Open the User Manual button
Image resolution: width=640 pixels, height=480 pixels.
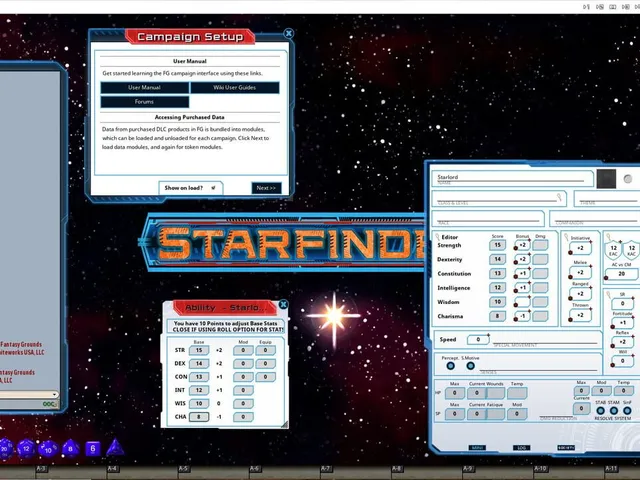(144, 87)
